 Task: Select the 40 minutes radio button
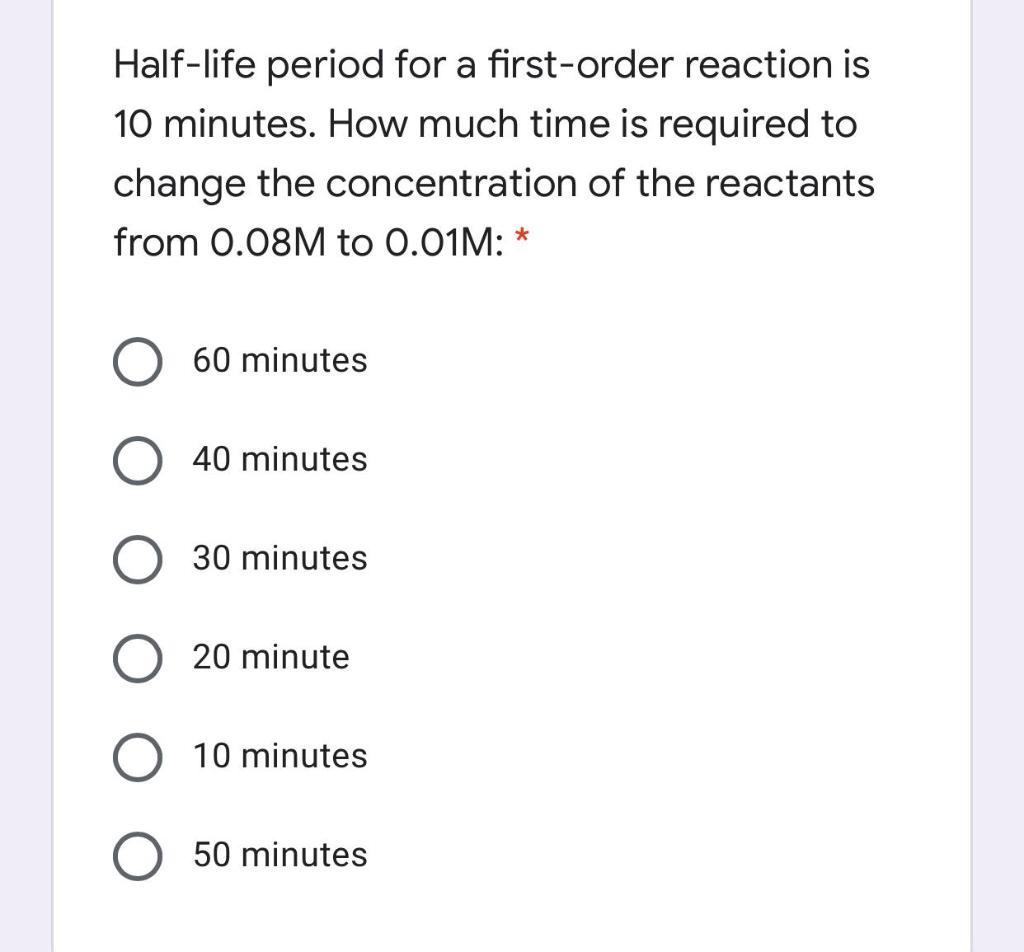click(x=138, y=461)
